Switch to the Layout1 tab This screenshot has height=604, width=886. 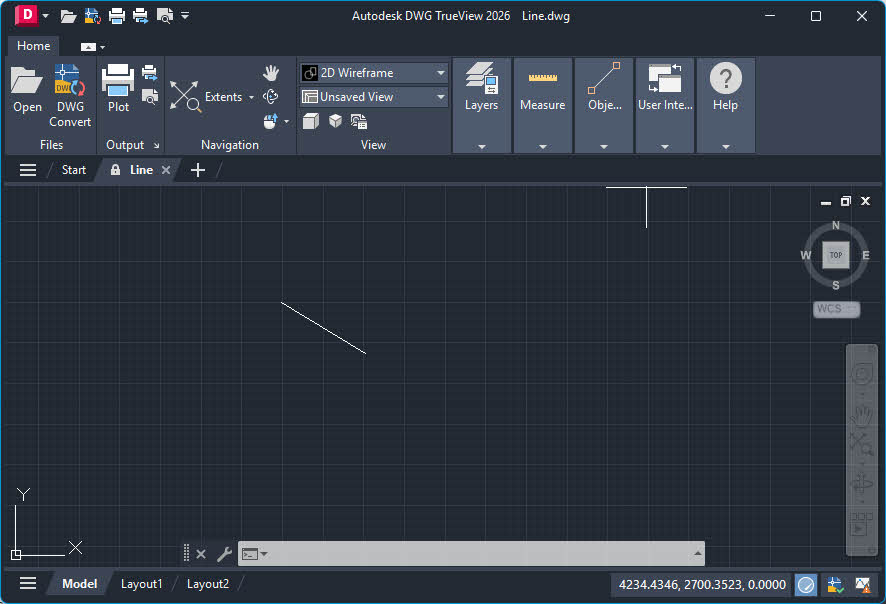141,583
